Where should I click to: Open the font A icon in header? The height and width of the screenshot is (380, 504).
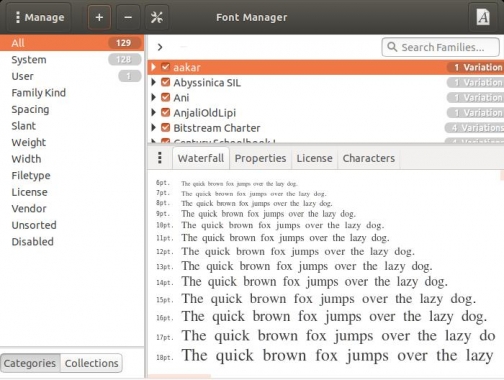click(x=483, y=17)
